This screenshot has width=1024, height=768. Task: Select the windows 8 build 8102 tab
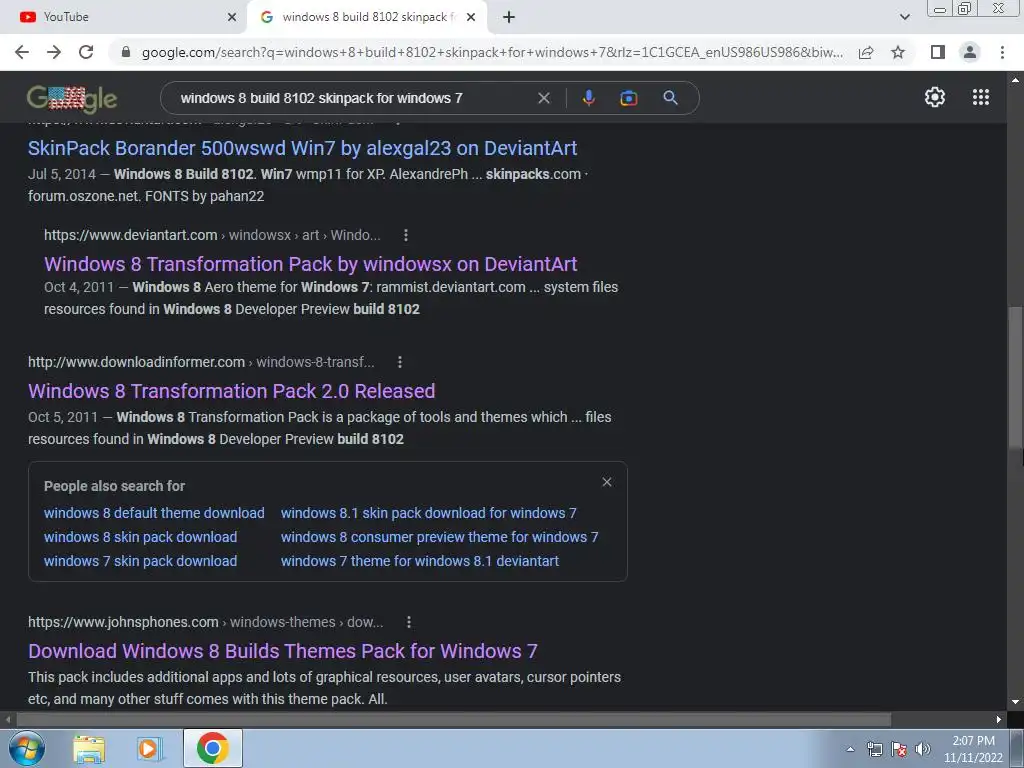(366, 17)
